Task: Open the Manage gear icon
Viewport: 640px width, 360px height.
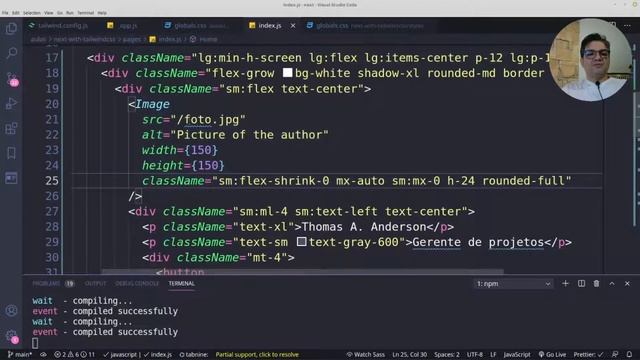Action: [11, 336]
